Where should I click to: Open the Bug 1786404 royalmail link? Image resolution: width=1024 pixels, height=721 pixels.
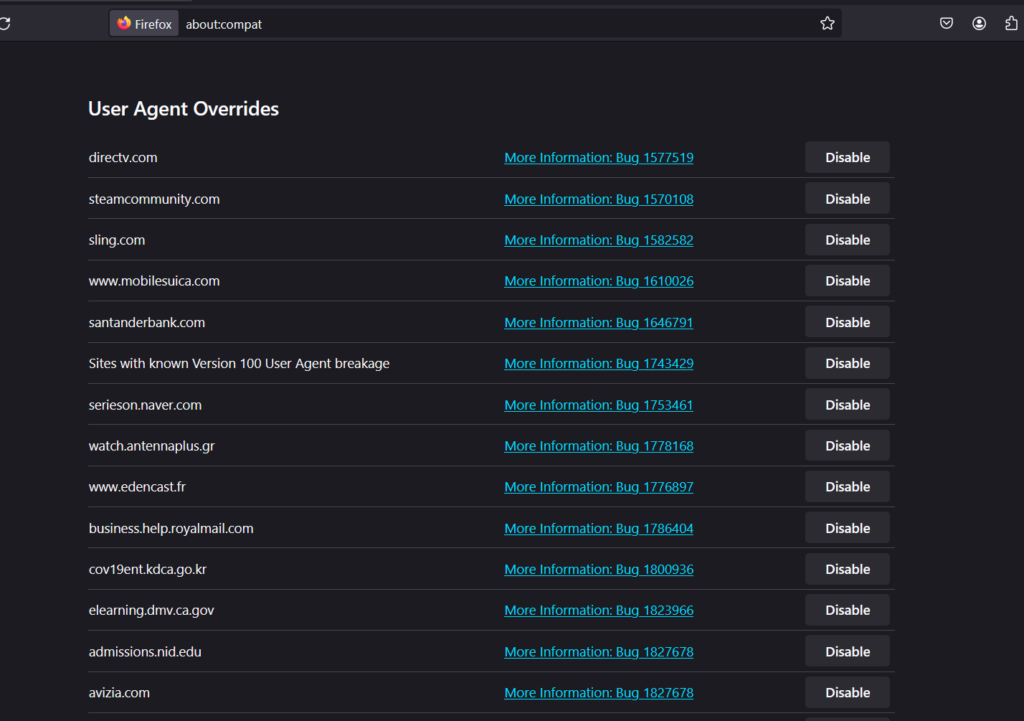(x=598, y=528)
